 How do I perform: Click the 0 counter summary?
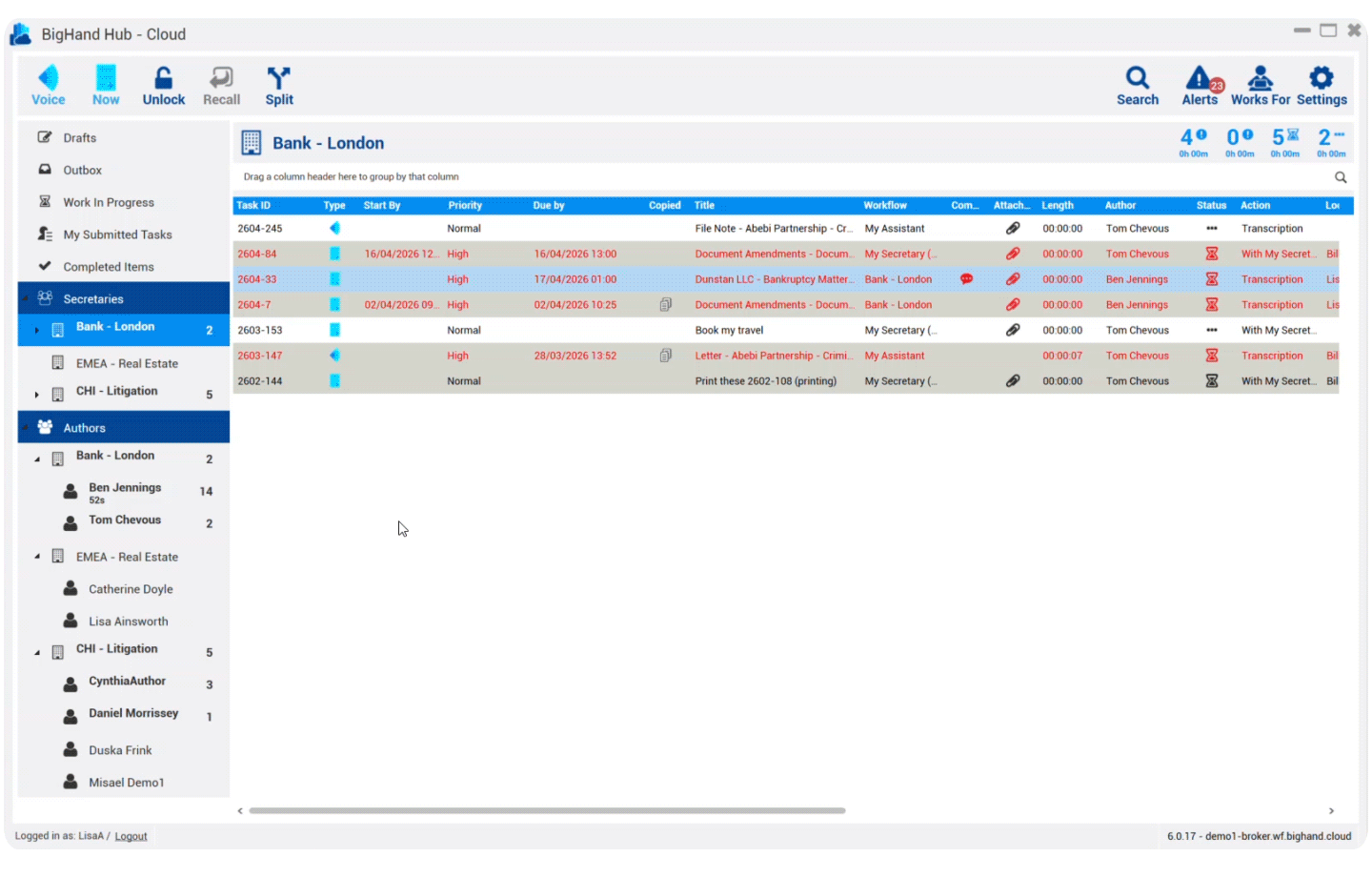point(1240,142)
